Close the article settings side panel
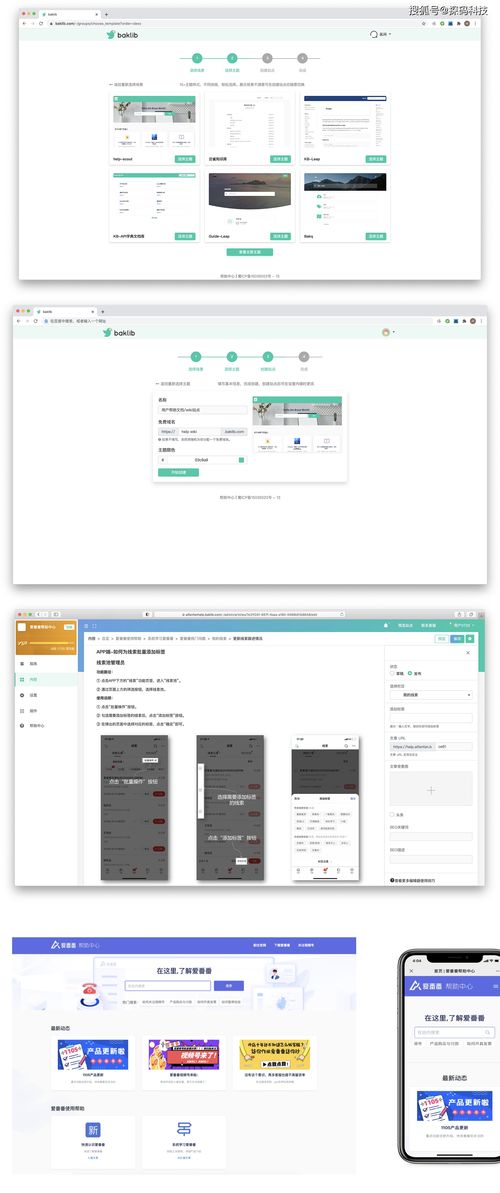This screenshot has width=500, height=1193. point(467,653)
